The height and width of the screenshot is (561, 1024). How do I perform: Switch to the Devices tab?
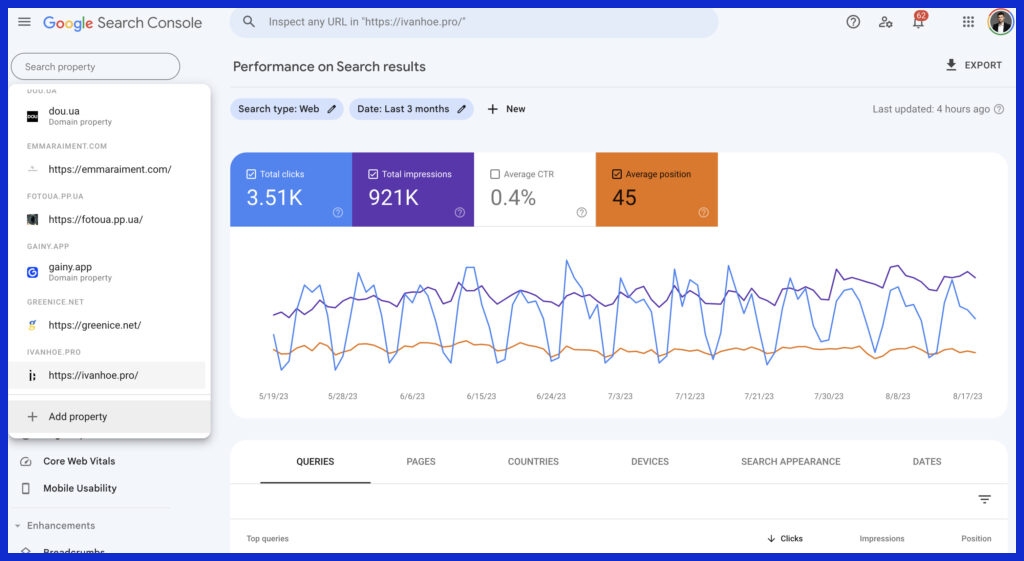(650, 461)
